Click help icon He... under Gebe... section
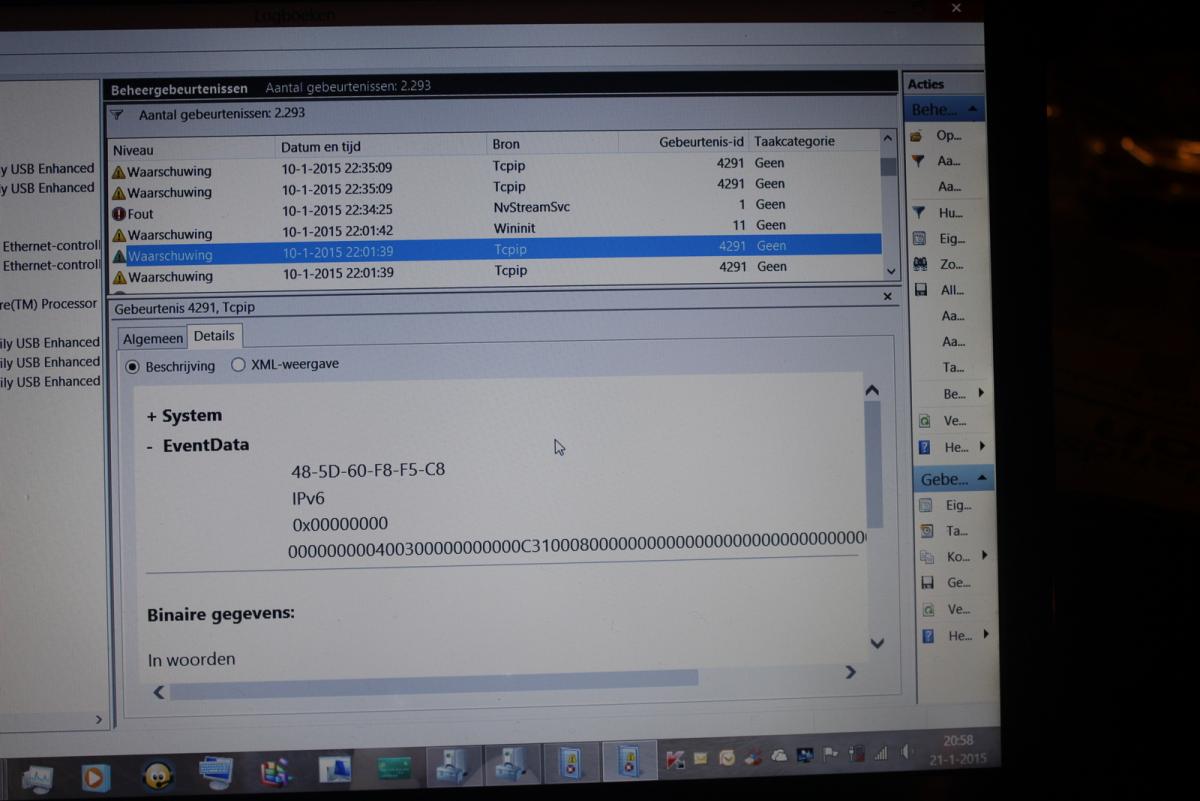 [x=928, y=635]
